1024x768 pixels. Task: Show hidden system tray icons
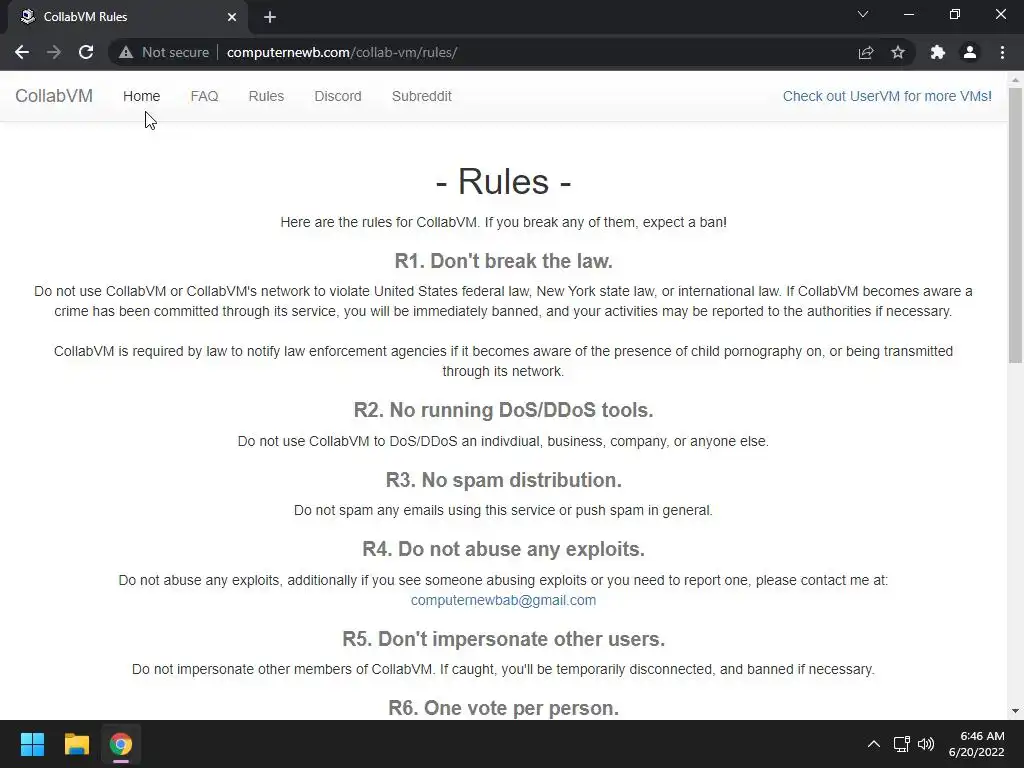click(x=874, y=744)
